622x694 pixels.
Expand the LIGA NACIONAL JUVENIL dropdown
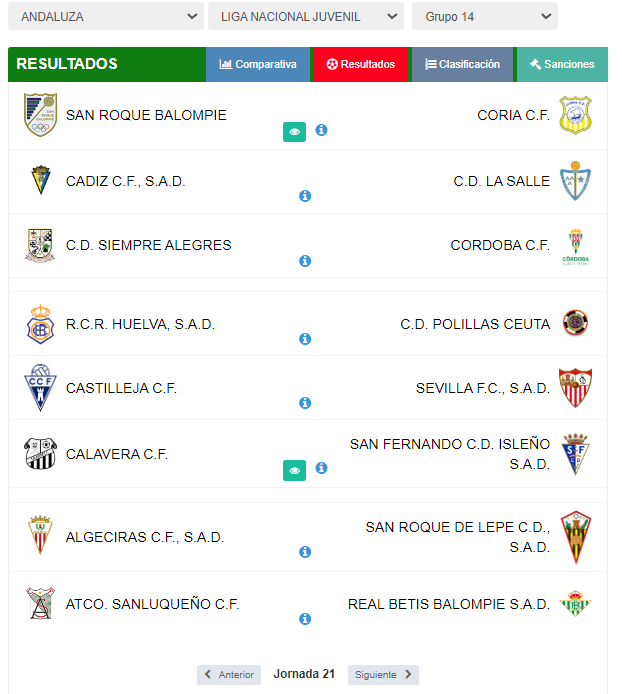click(x=306, y=16)
